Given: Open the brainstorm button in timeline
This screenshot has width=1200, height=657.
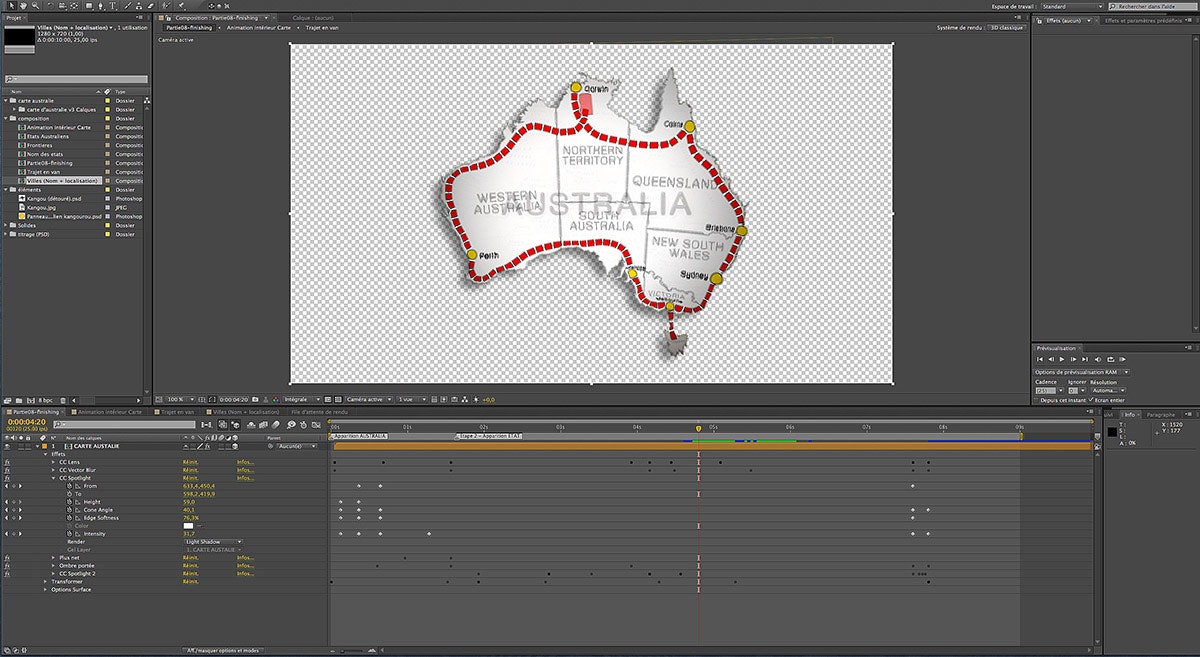Looking at the screenshot, I should [291, 425].
